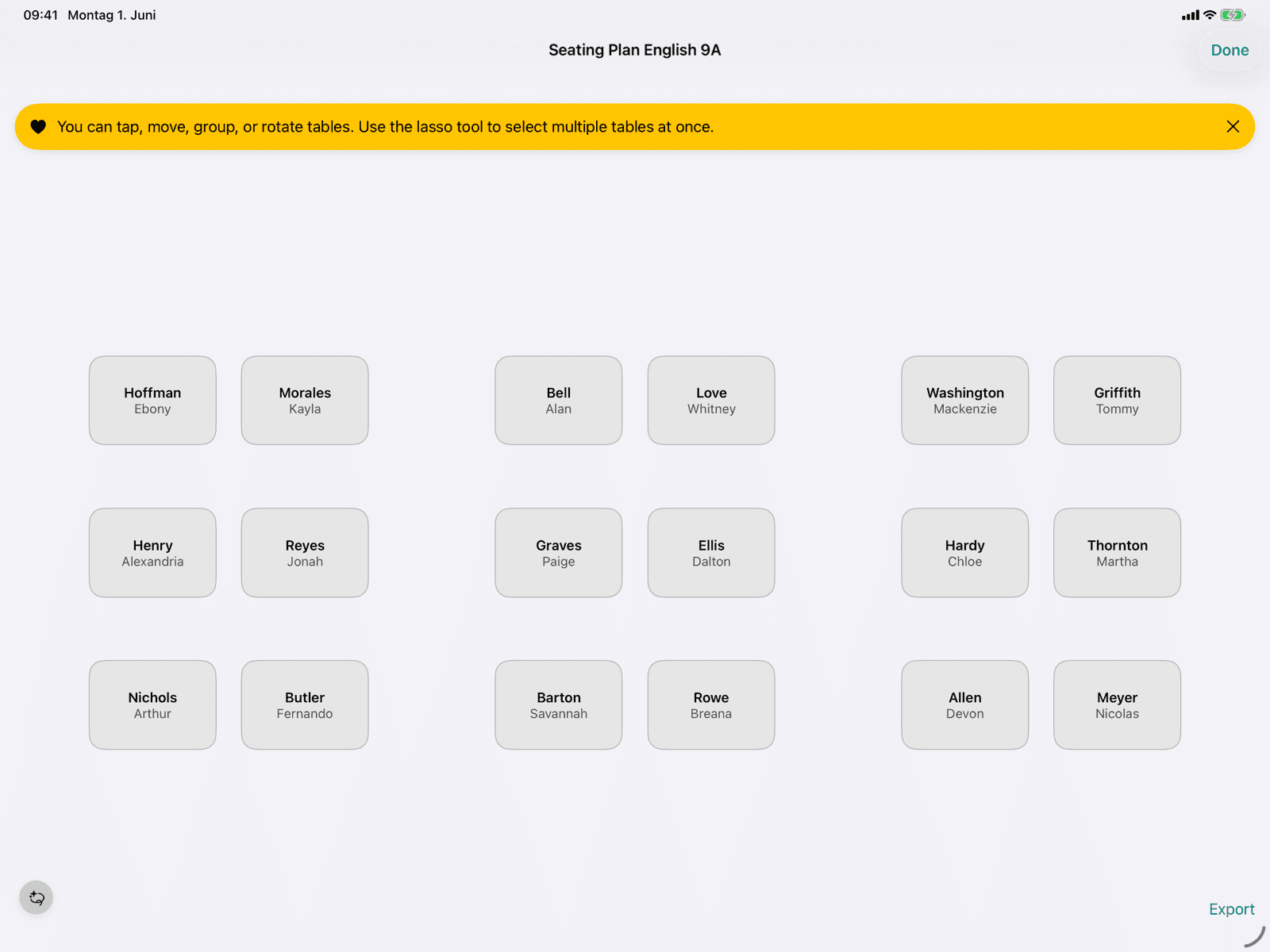Image resolution: width=1270 pixels, height=952 pixels.
Task: Tap the Nichols Arthur table
Action: [152, 705]
